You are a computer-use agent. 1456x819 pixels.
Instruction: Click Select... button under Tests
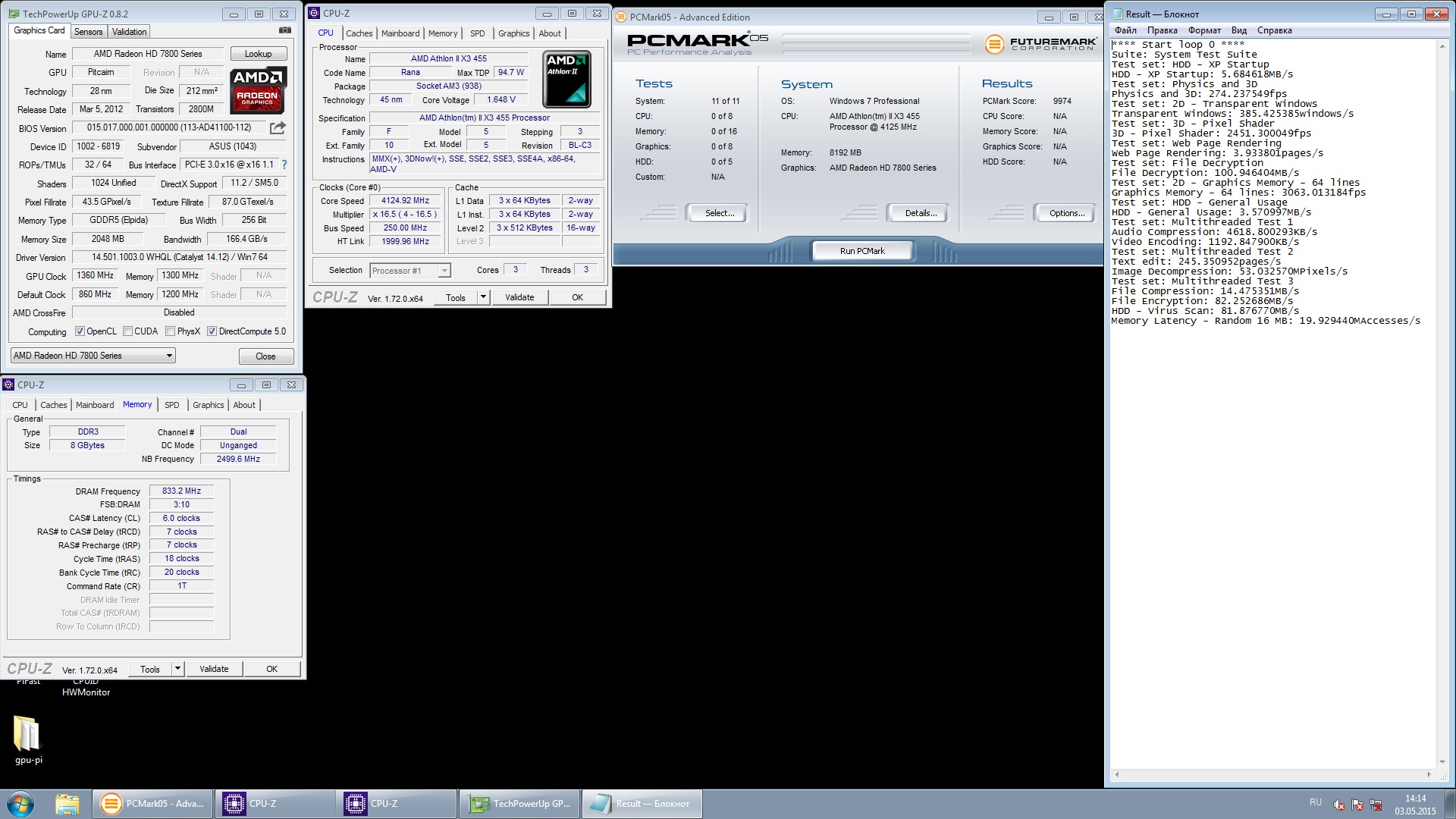[x=719, y=213]
